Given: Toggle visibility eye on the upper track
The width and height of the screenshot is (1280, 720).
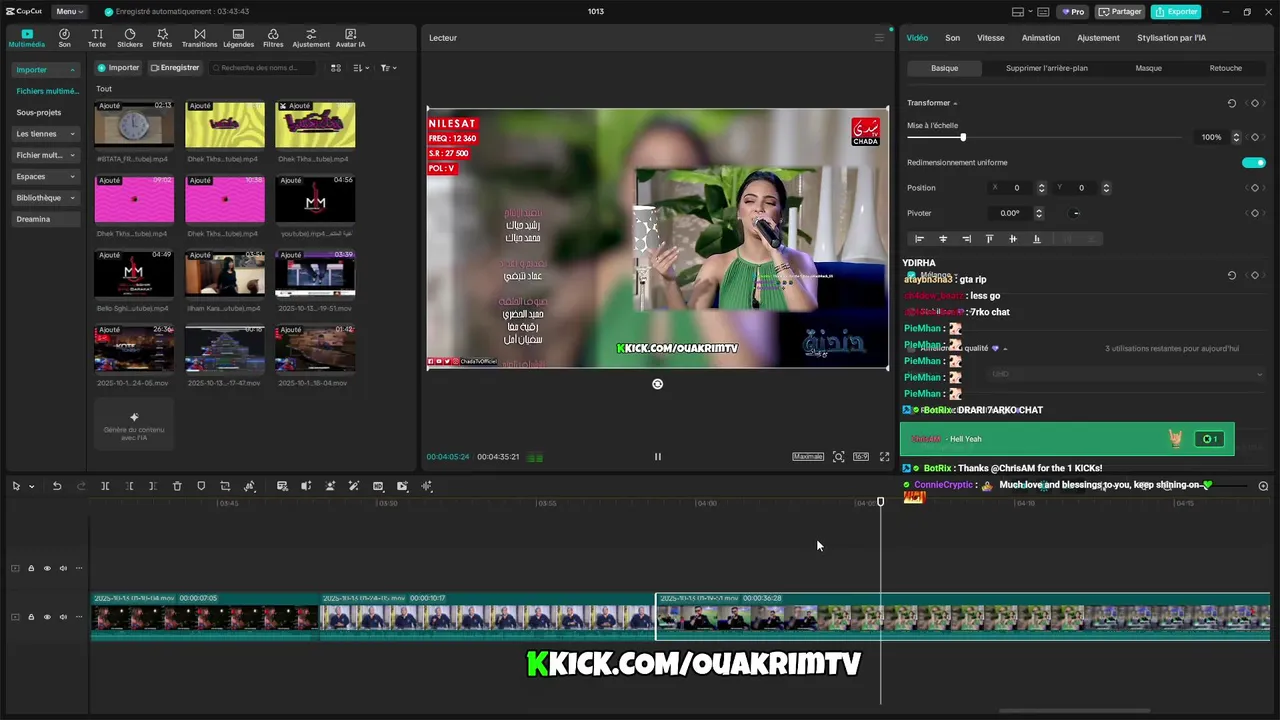Looking at the screenshot, I should [47, 568].
